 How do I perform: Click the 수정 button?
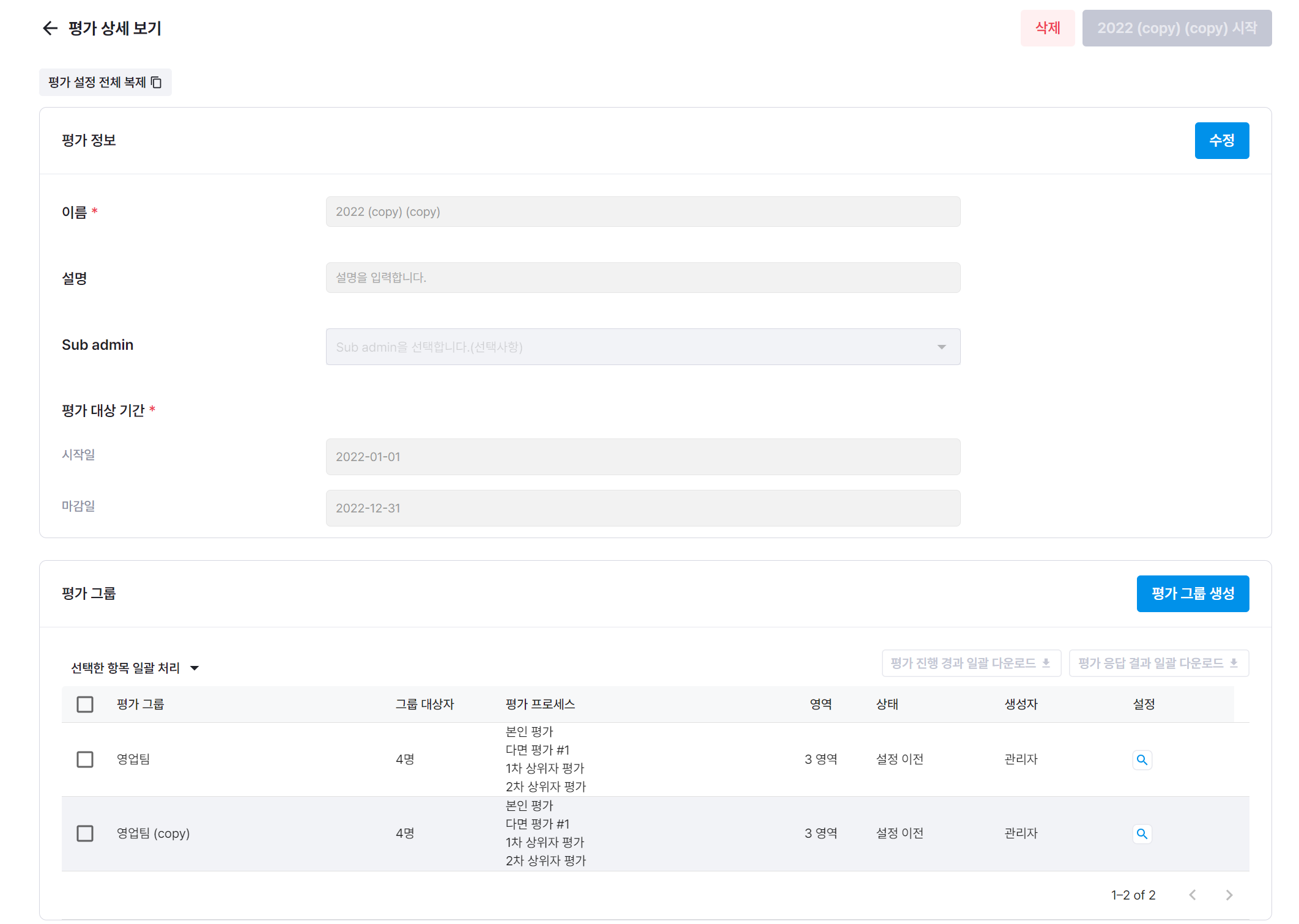pyautogui.click(x=1221, y=141)
